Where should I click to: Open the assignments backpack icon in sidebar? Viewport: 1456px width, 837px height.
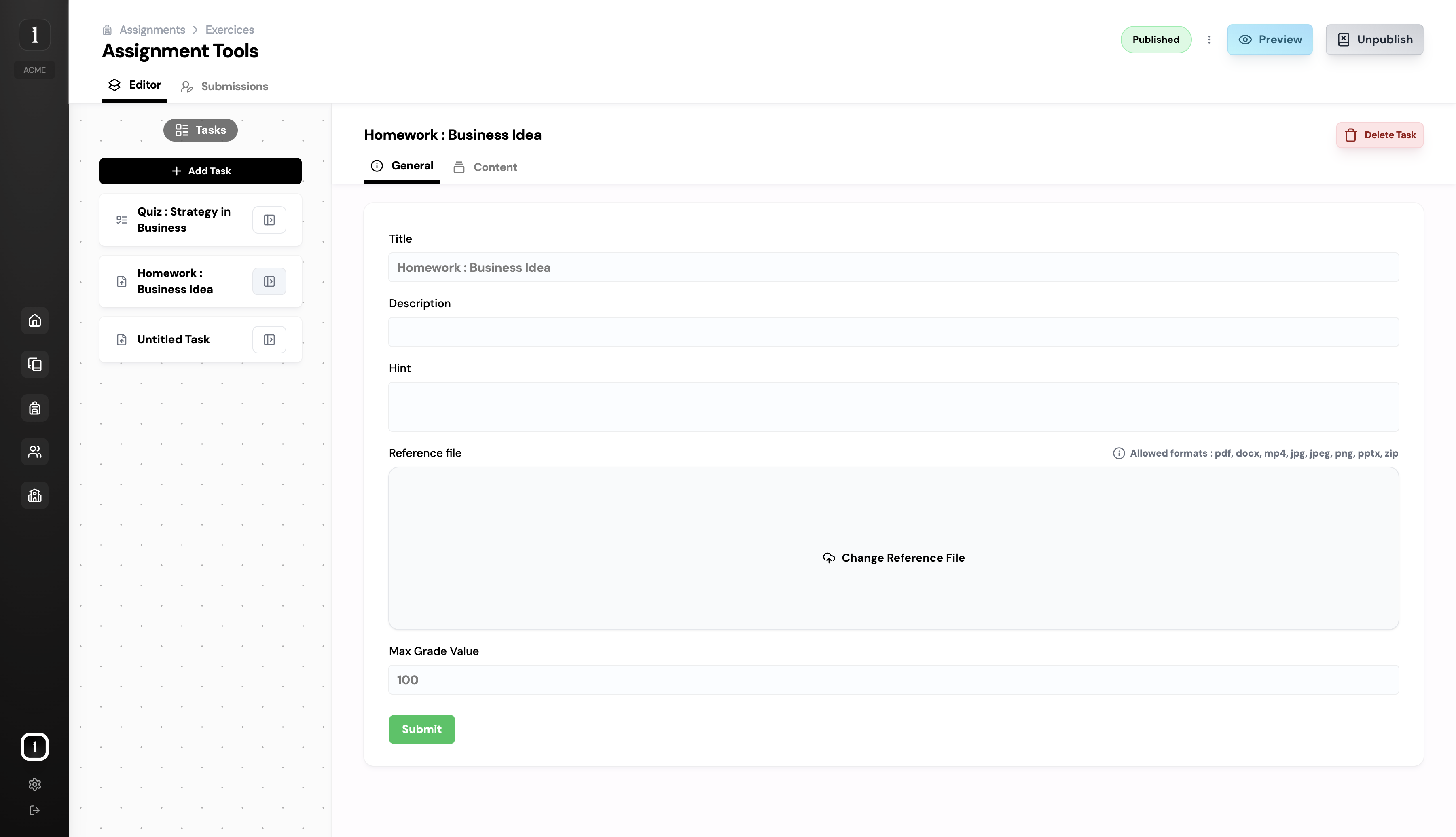(34, 408)
